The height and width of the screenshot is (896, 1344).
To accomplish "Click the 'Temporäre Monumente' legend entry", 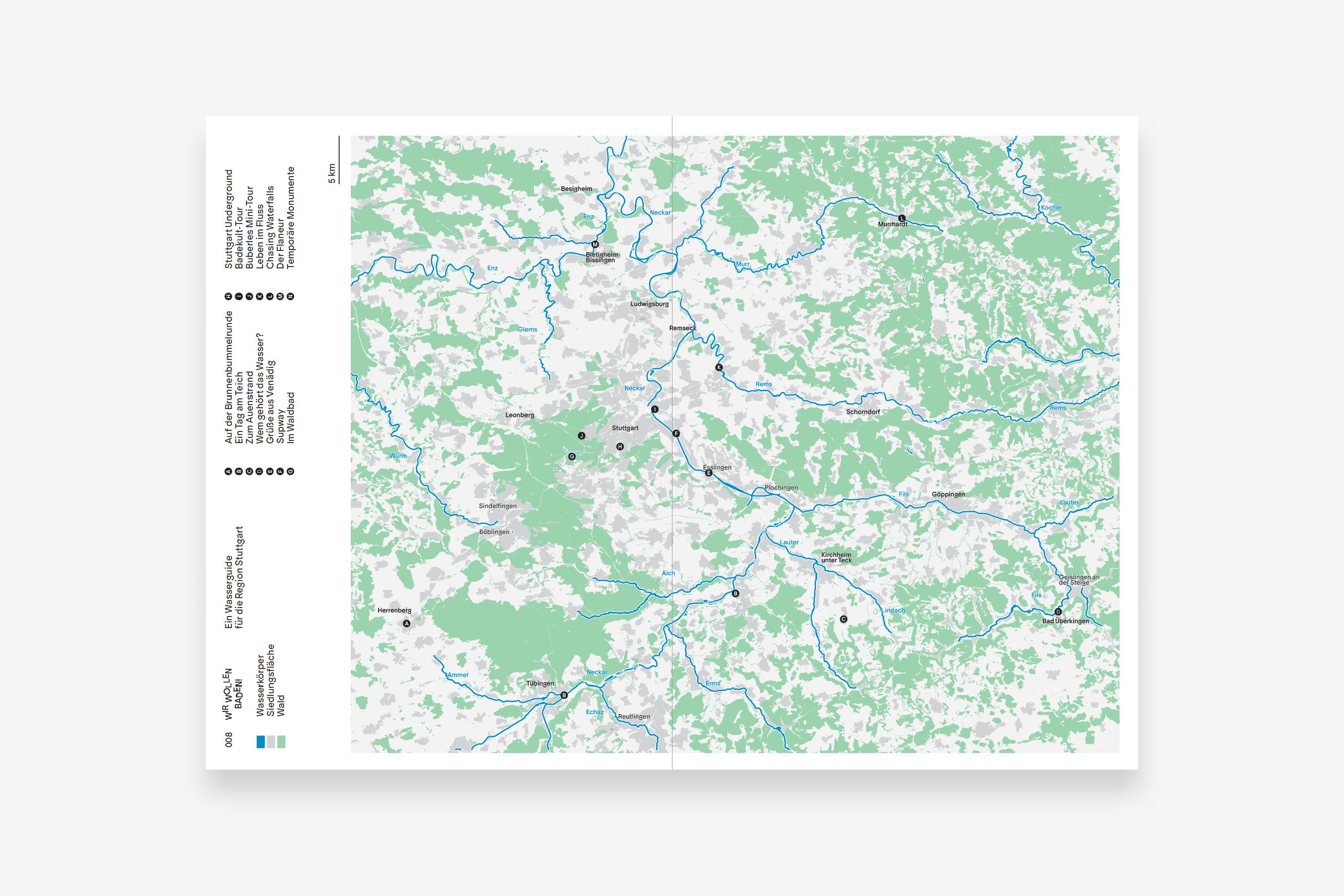I will pos(290,218).
